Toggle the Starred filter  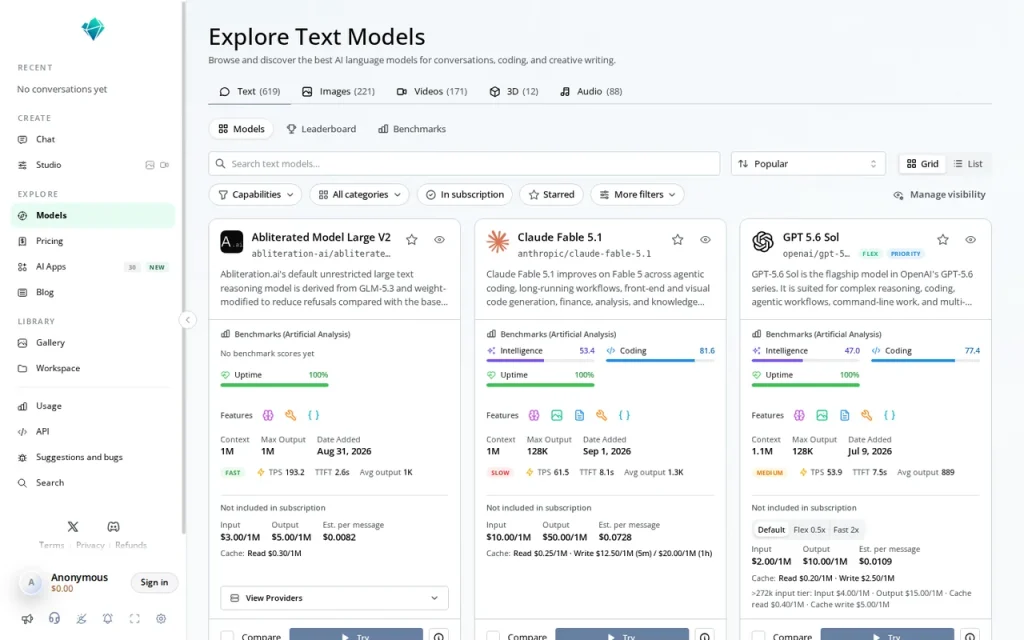[551, 195]
